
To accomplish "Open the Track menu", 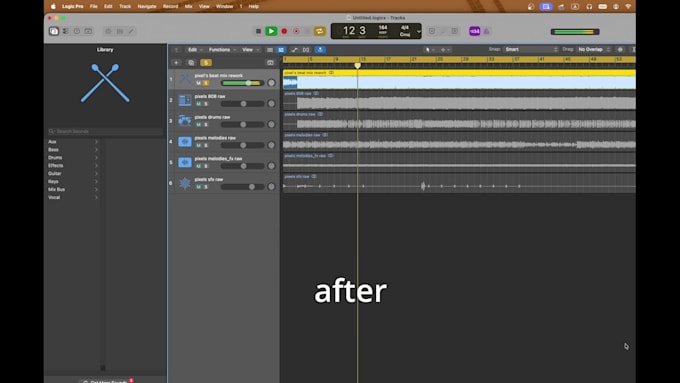I will coord(125,7).
